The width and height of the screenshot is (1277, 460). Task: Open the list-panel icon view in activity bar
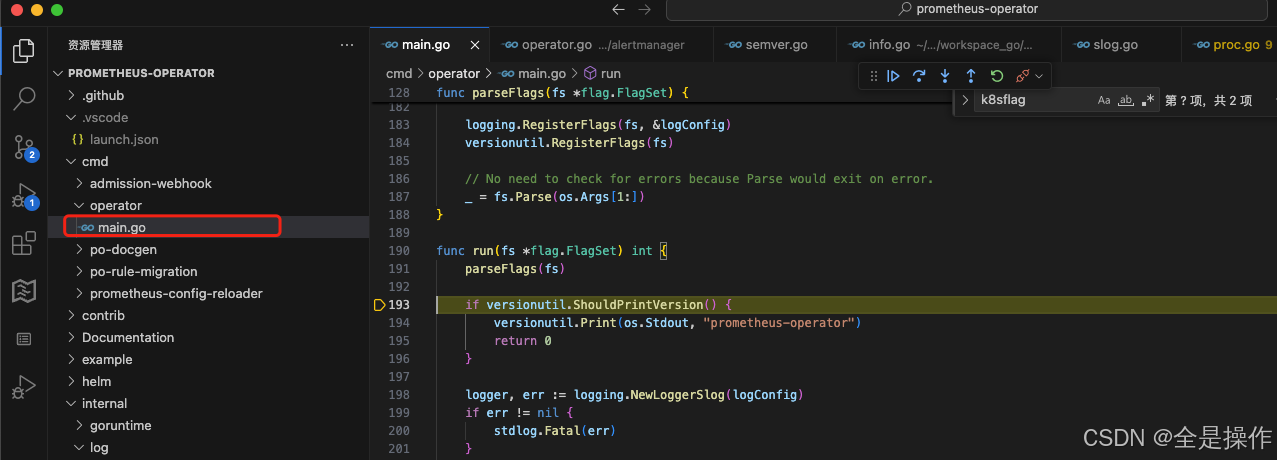point(24,339)
